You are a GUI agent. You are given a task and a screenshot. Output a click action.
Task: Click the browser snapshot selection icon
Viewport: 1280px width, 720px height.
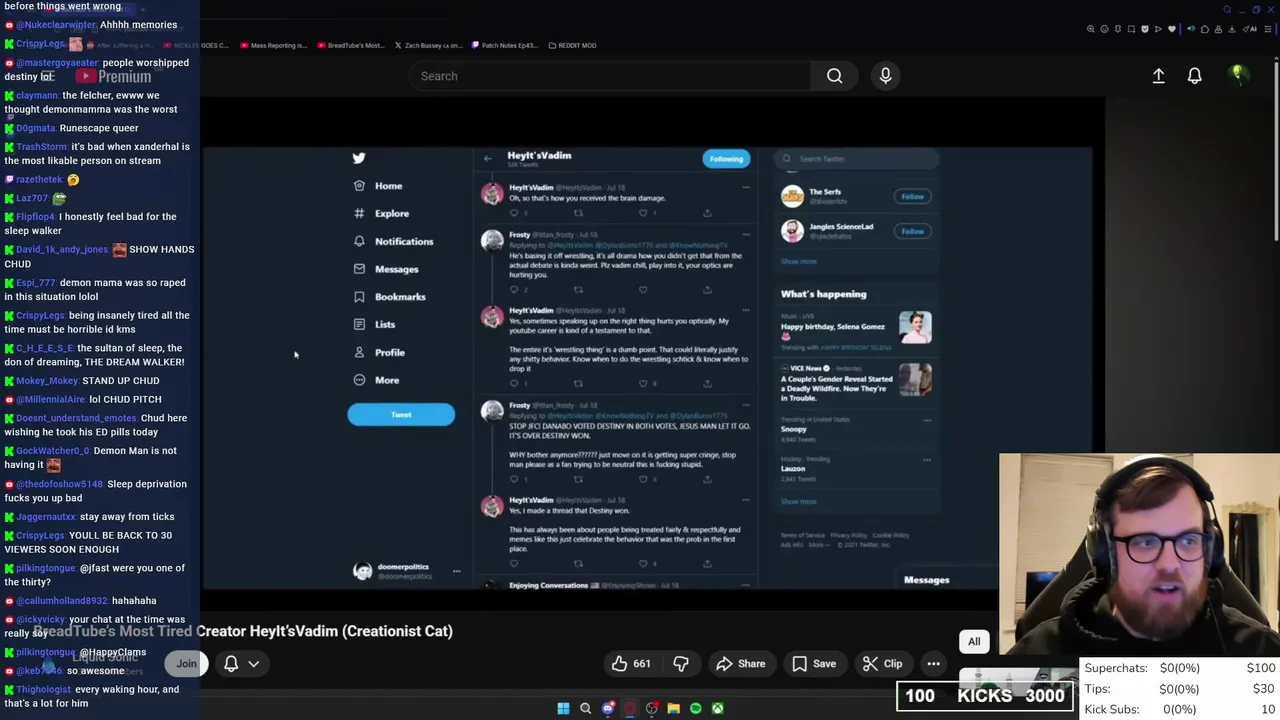[1131, 29]
